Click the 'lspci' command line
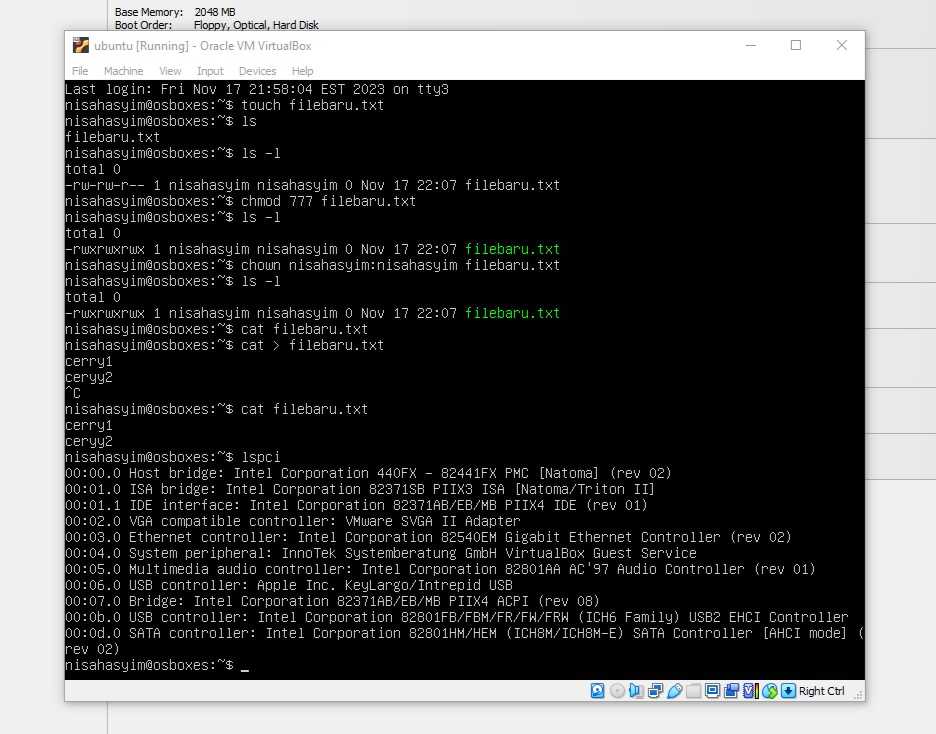Viewport: 936px width, 734px height. tap(173, 457)
